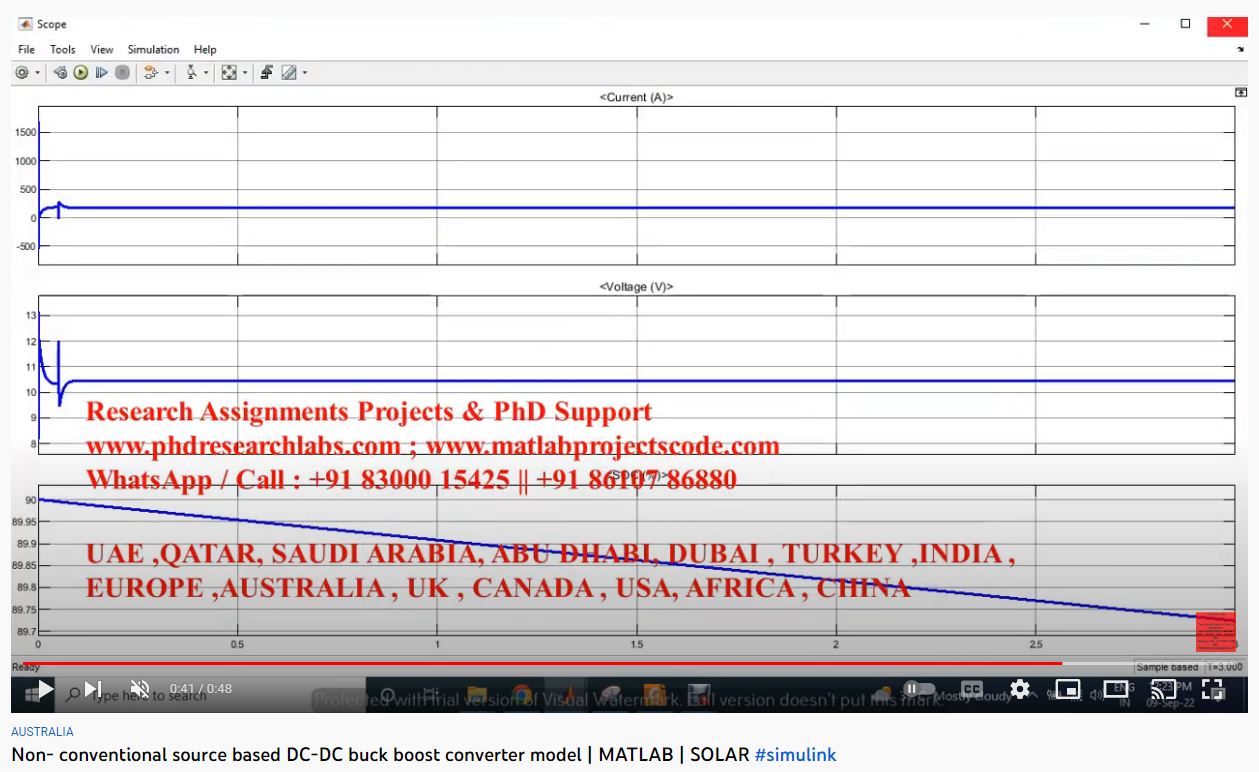Click the maximize axes icon above Current plot
1259x772 pixels.
[1241, 92]
